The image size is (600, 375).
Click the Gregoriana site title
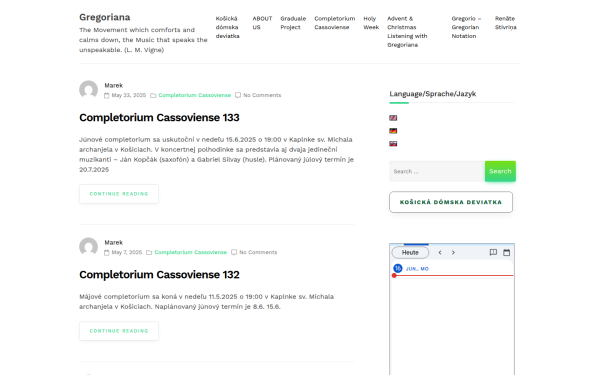click(x=104, y=17)
